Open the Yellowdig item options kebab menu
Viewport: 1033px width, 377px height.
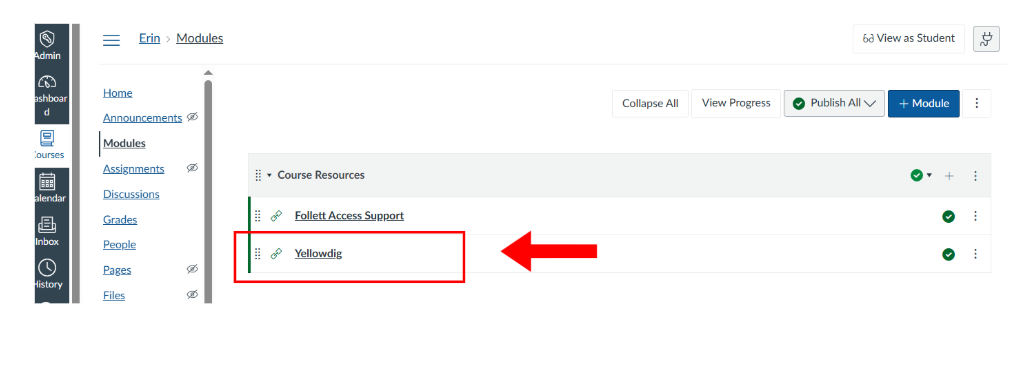tap(976, 254)
